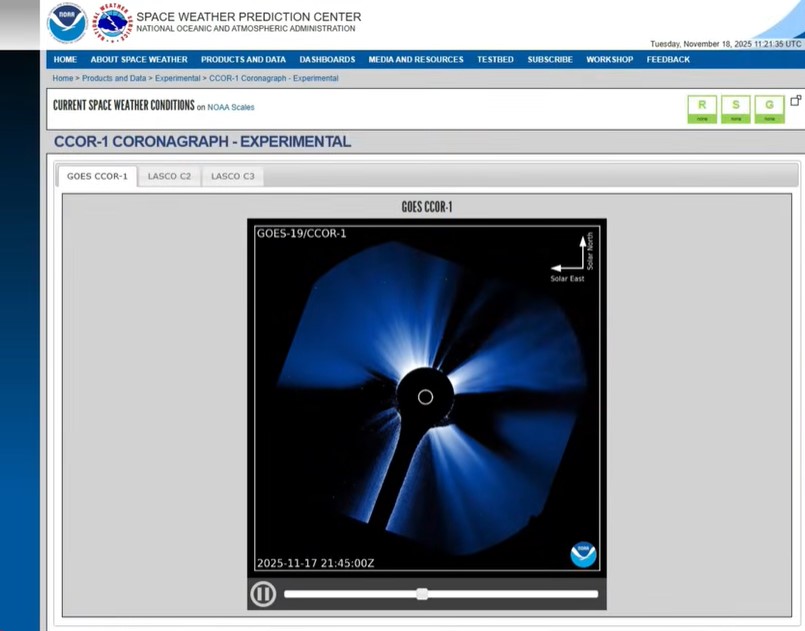Click the S scale indicator box
This screenshot has height=631, width=805.
click(x=736, y=108)
